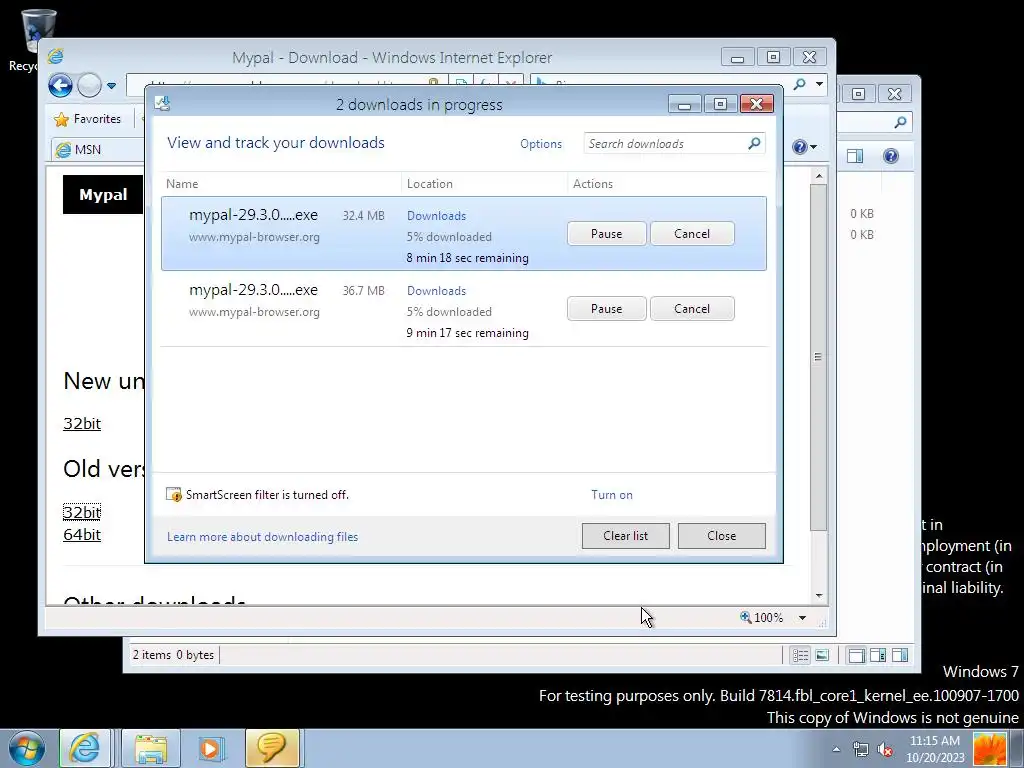Click the 32bit link under New section
Screen dimensions: 1024x768
pos(82,424)
